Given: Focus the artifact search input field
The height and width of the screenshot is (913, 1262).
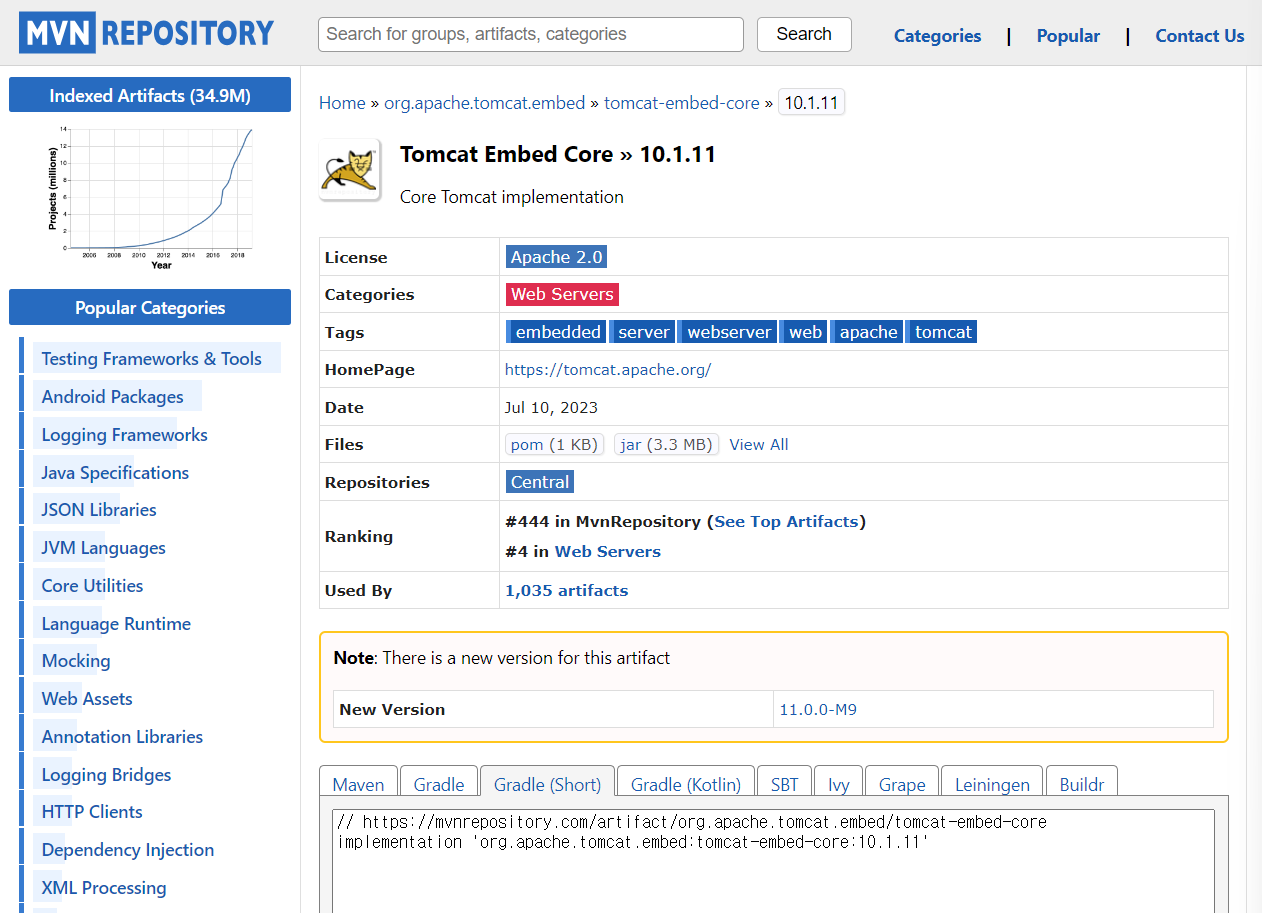Looking at the screenshot, I should [x=531, y=34].
